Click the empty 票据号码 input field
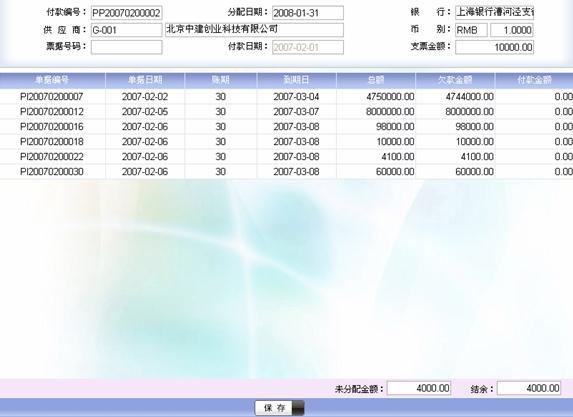Viewport: 573px width, 417px height. click(x=126, y=47)
